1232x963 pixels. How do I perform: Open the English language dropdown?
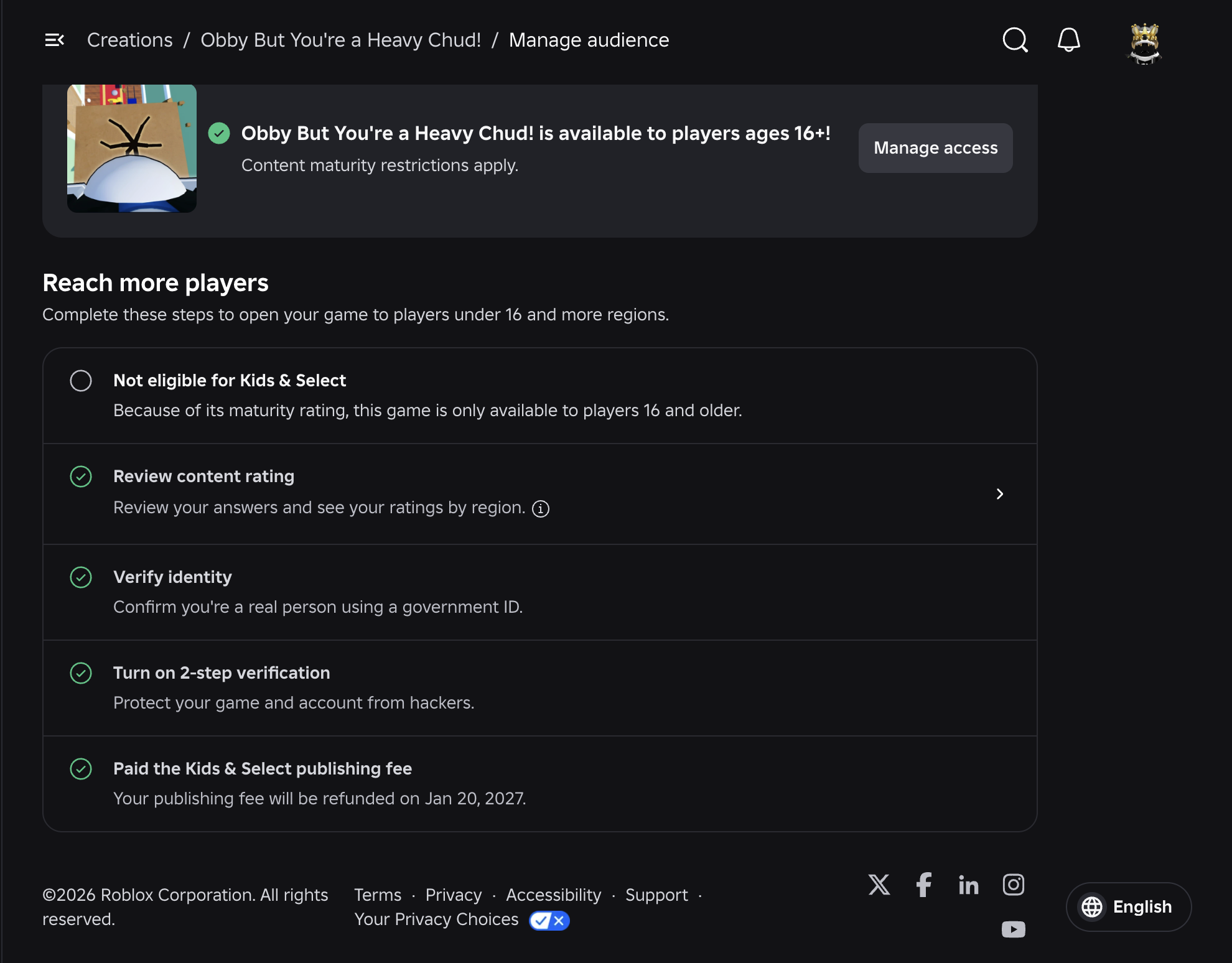pyautogui.click(x=1129, y=907)
